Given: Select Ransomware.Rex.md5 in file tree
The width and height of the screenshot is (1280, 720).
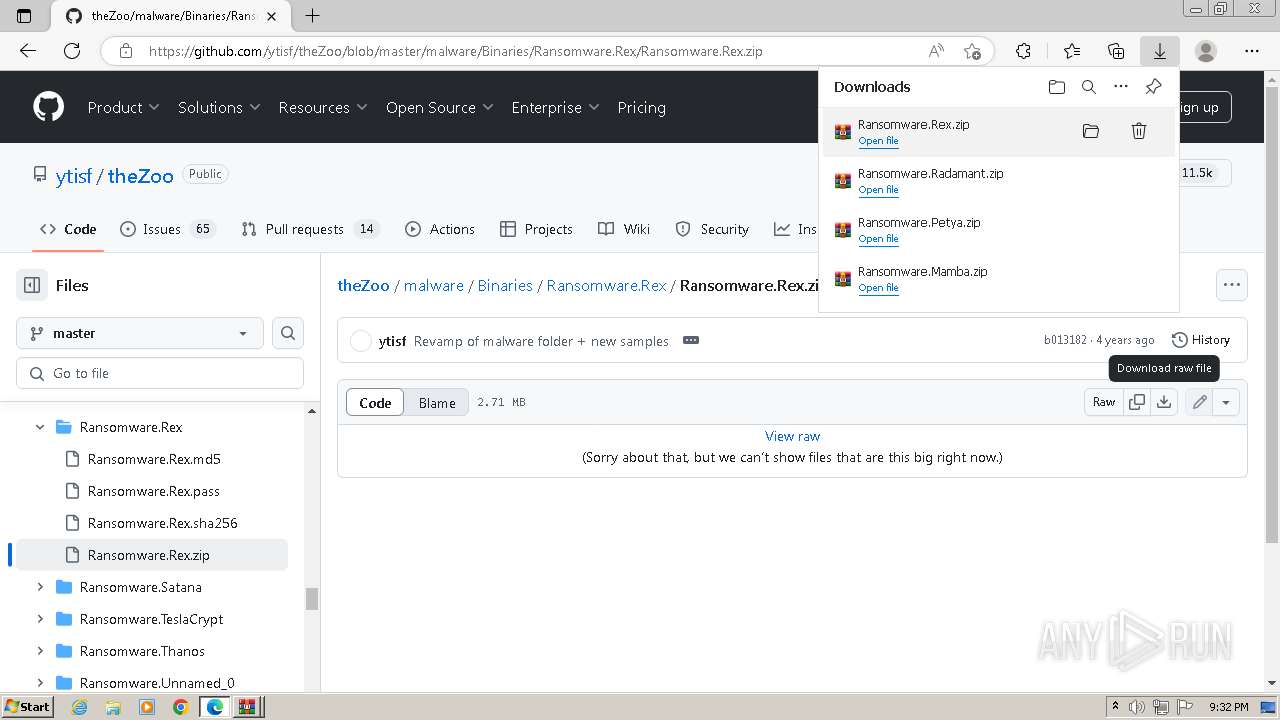Looking at the screenshot, I should pos(154,459).
